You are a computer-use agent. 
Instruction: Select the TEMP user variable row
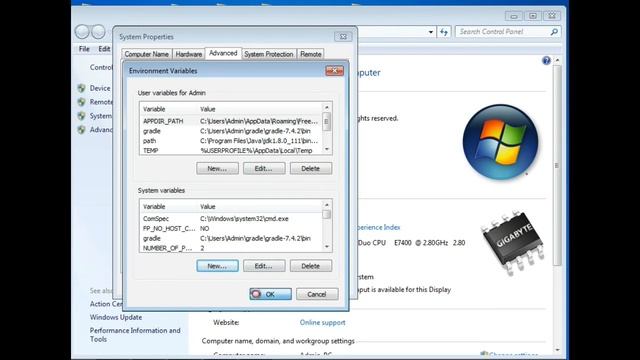(x=231, y=150)
